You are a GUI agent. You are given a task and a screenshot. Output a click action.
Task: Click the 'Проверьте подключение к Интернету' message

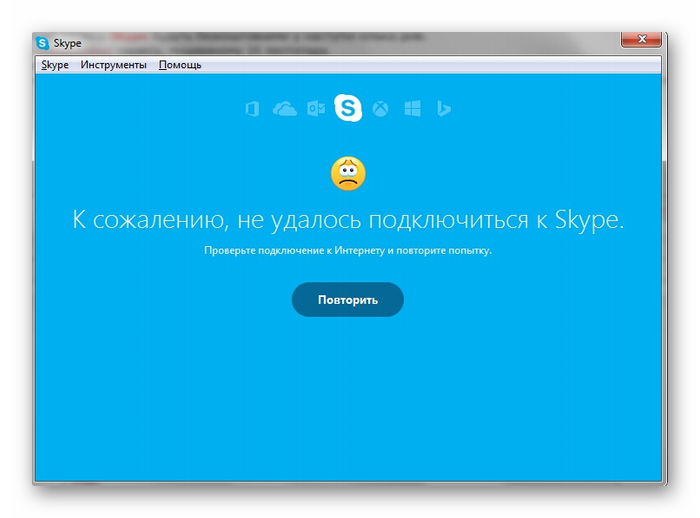pos(348,251)
